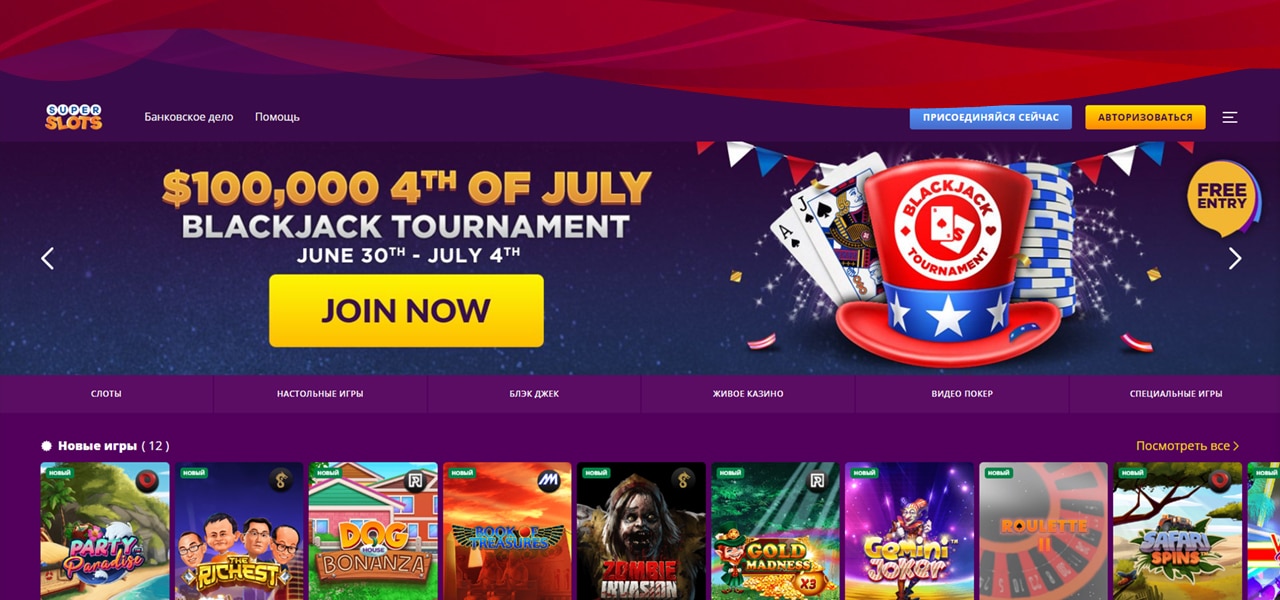The height and width of the screenshot is (600, 1280).
Task: Click the Авторизоваться button
Action: click(1145, 117)
